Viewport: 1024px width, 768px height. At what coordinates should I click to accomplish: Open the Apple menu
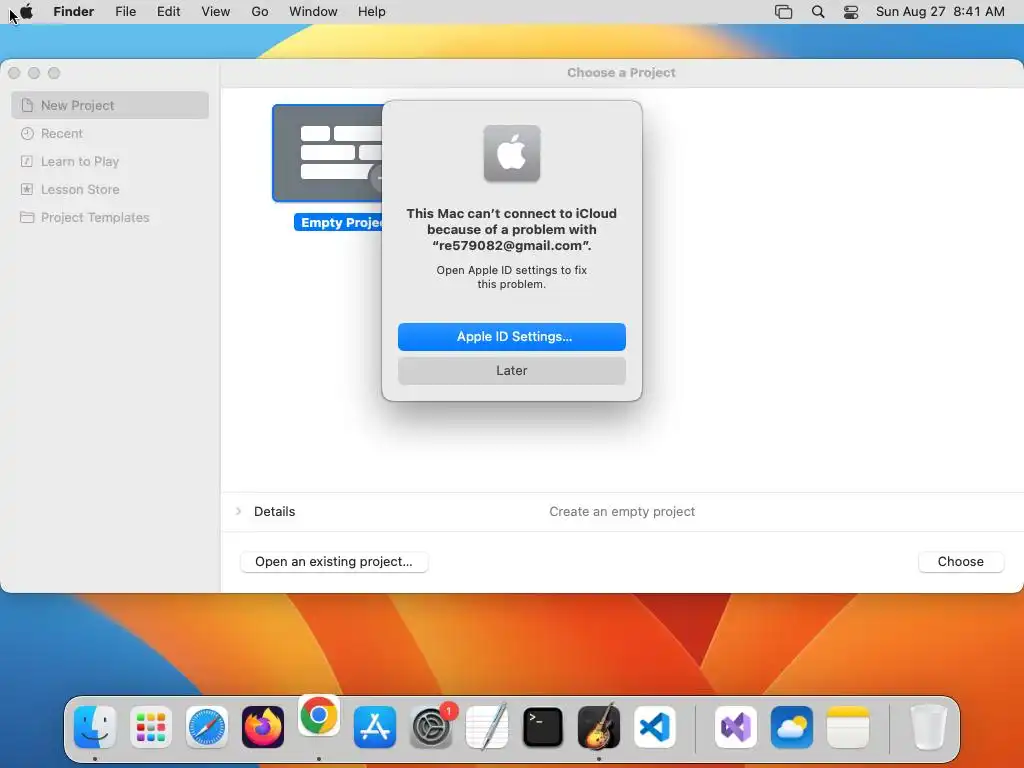[26, 12]
